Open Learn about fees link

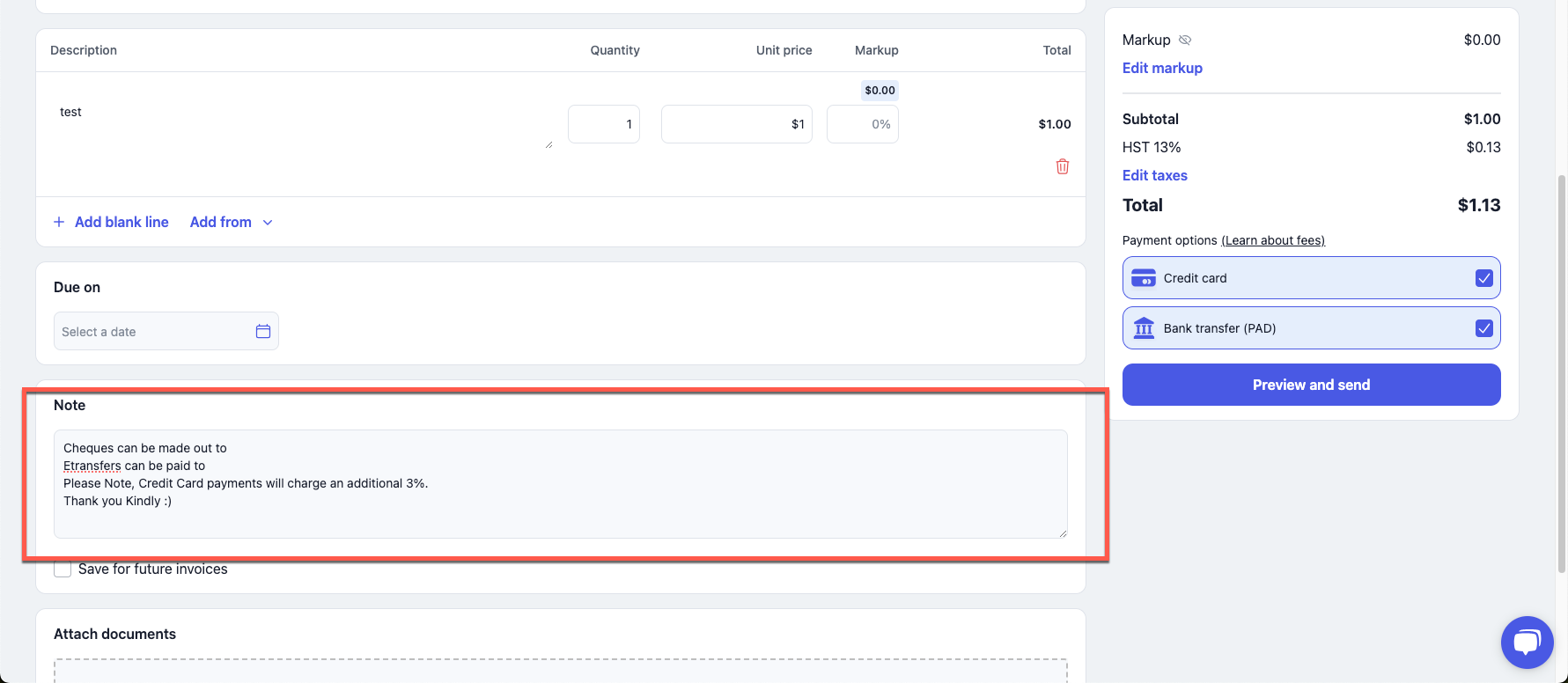pyautogui.click(x=1272, y=240)
